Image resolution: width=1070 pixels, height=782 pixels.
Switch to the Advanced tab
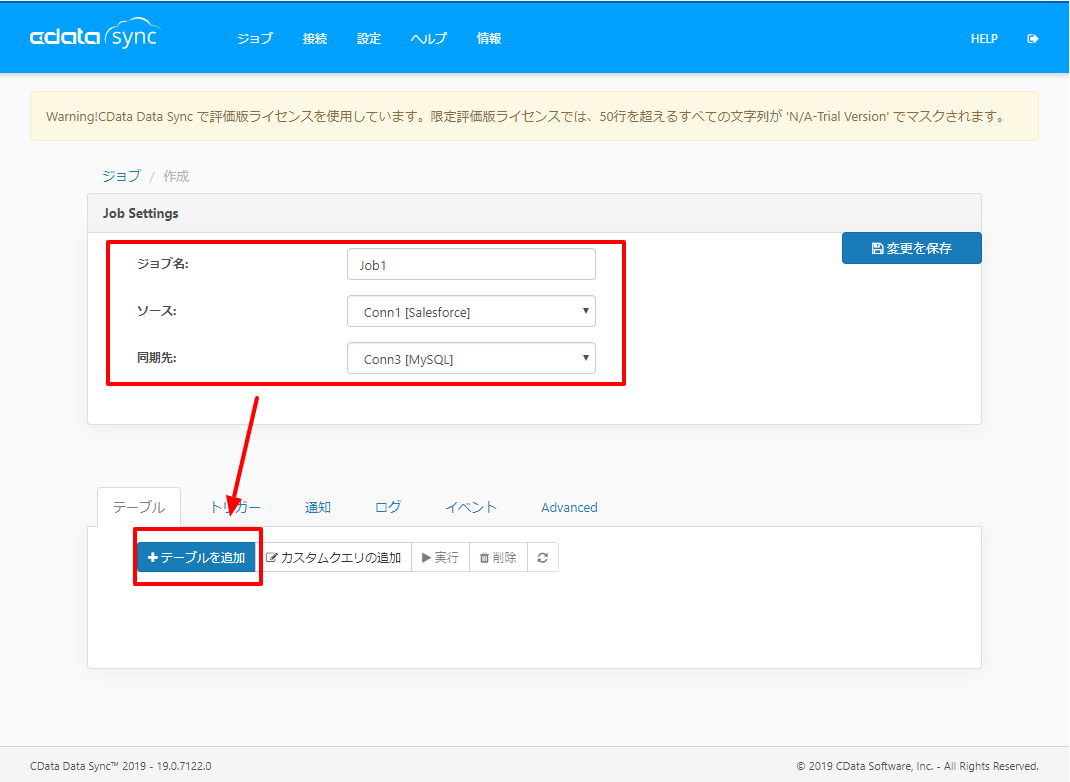tap(569, 507)
